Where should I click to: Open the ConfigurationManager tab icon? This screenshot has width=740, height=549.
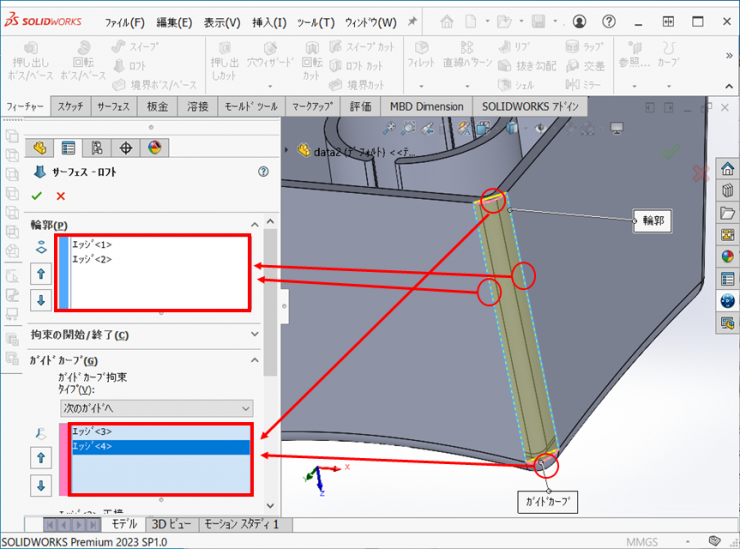click(x=97, y=148)
